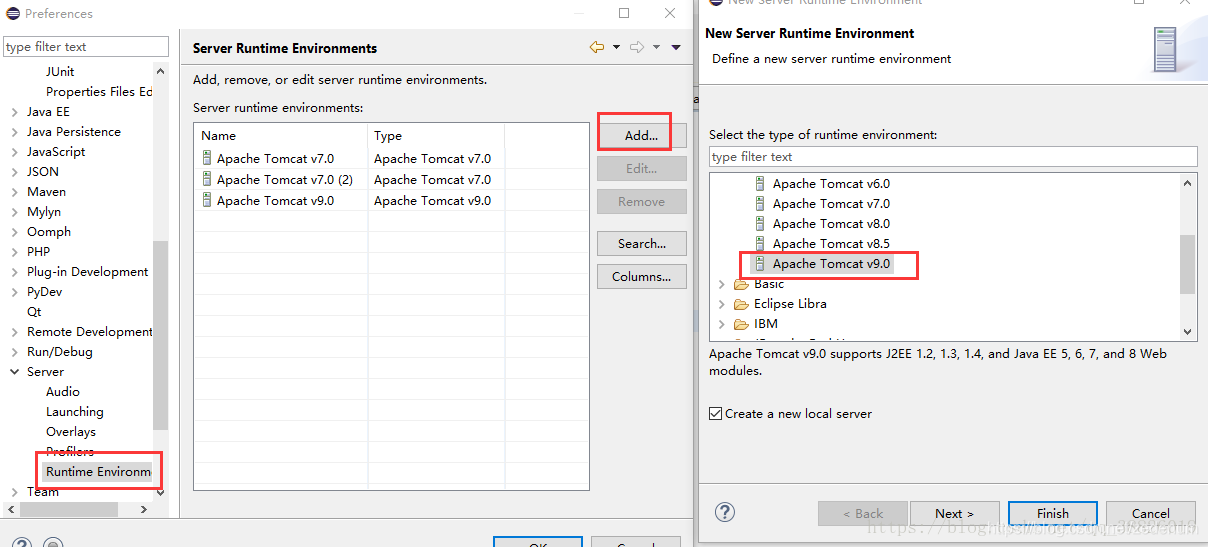Image resolution: width=1208 pixels, height=547 pixels.
Task: Click Cancel in New Server dialog
Action: (1151, 513)
